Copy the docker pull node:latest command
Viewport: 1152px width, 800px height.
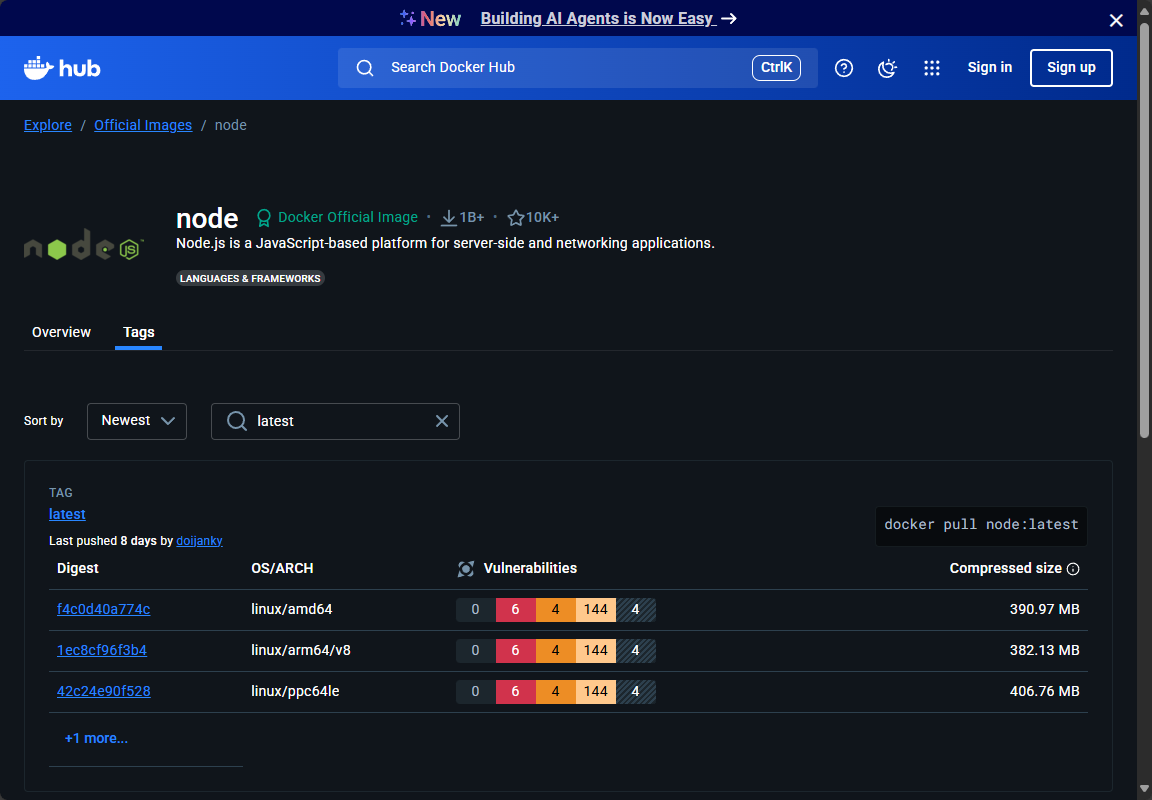tap(981, 525)
